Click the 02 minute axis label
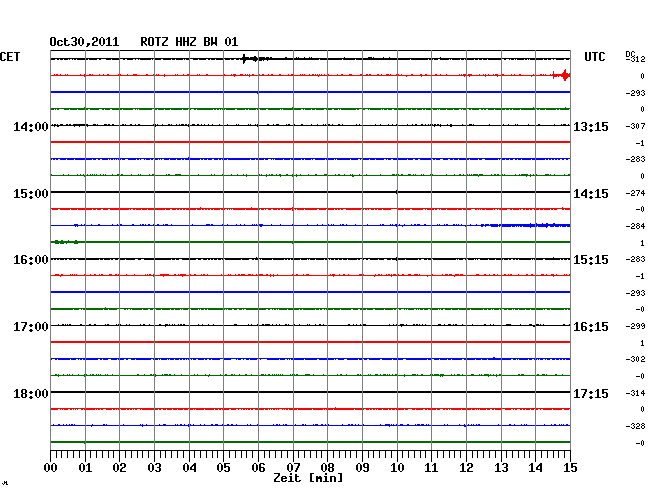This screenshot has height=494, width=650. 119,468
